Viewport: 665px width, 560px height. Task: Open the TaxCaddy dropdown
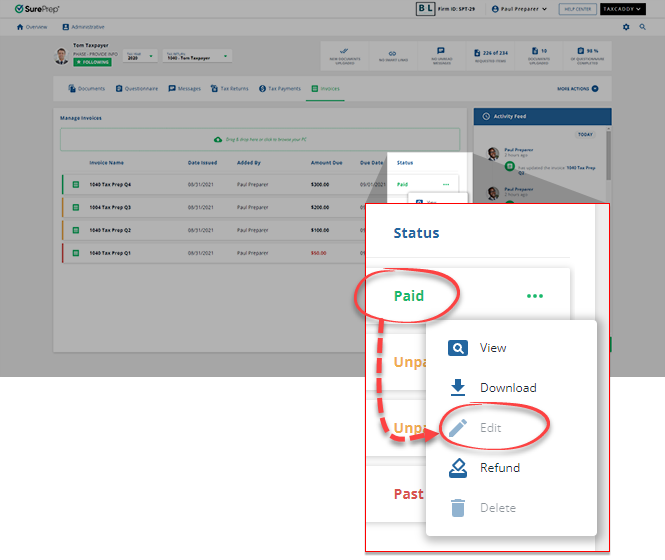tap(623, 9)
